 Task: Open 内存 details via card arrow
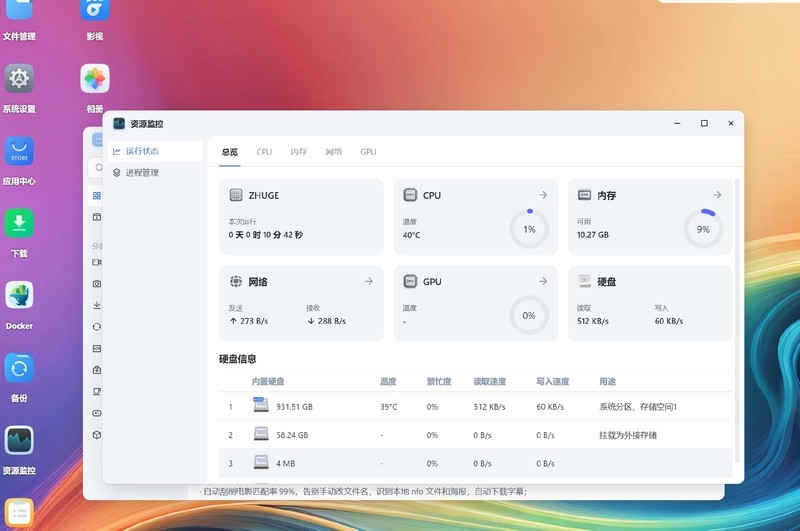pos(717,195)
